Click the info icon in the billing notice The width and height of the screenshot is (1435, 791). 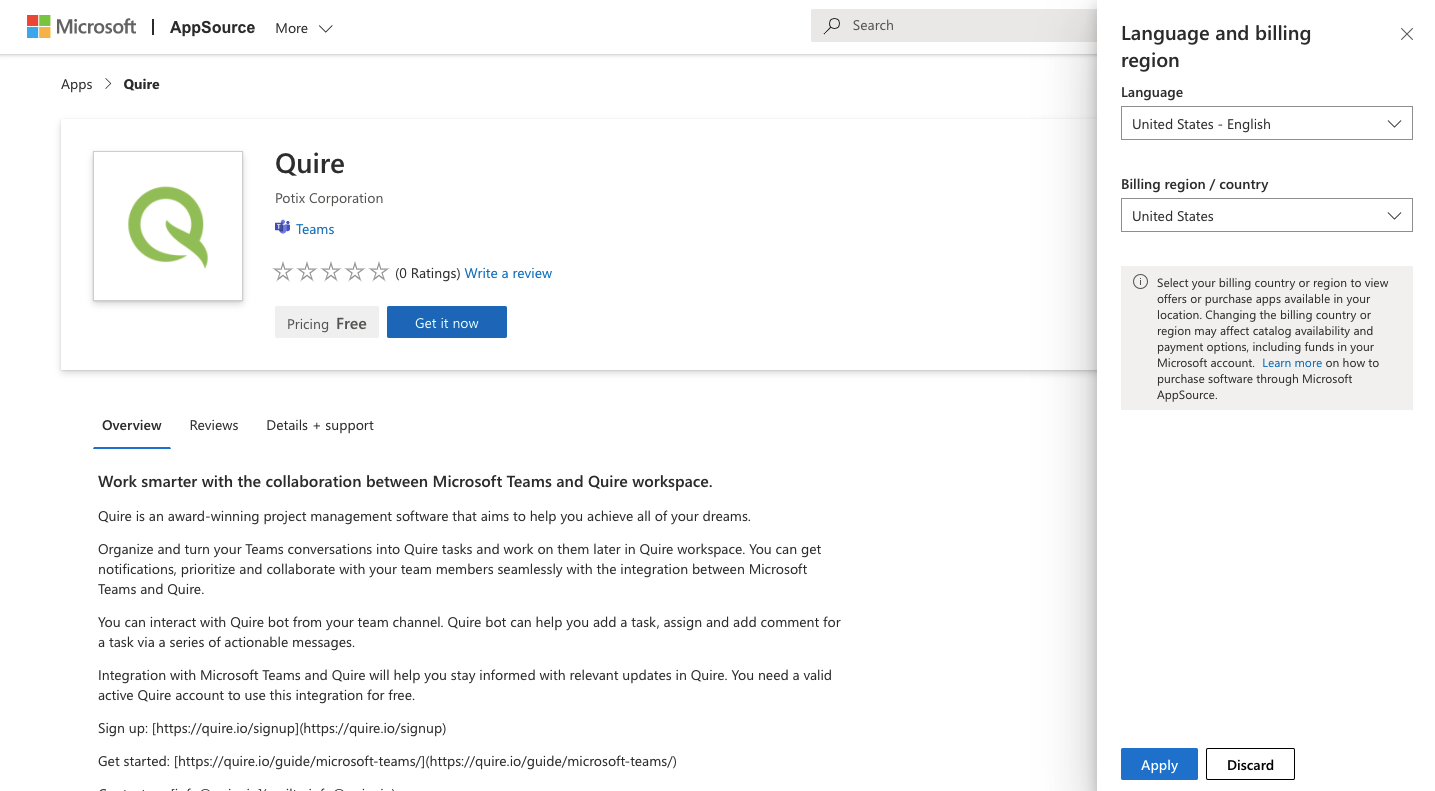pos(1140,282)
